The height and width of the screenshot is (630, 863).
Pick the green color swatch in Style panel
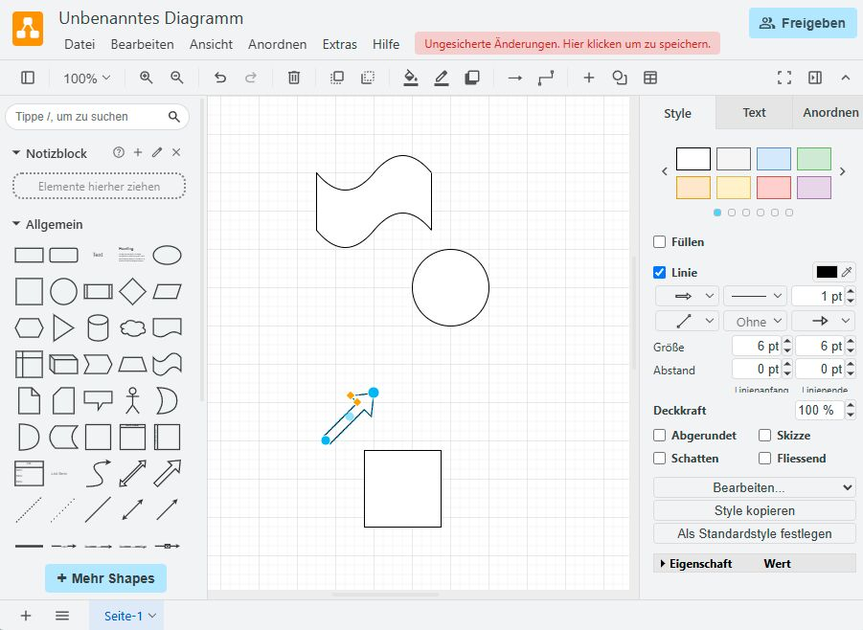coord(813,158)
